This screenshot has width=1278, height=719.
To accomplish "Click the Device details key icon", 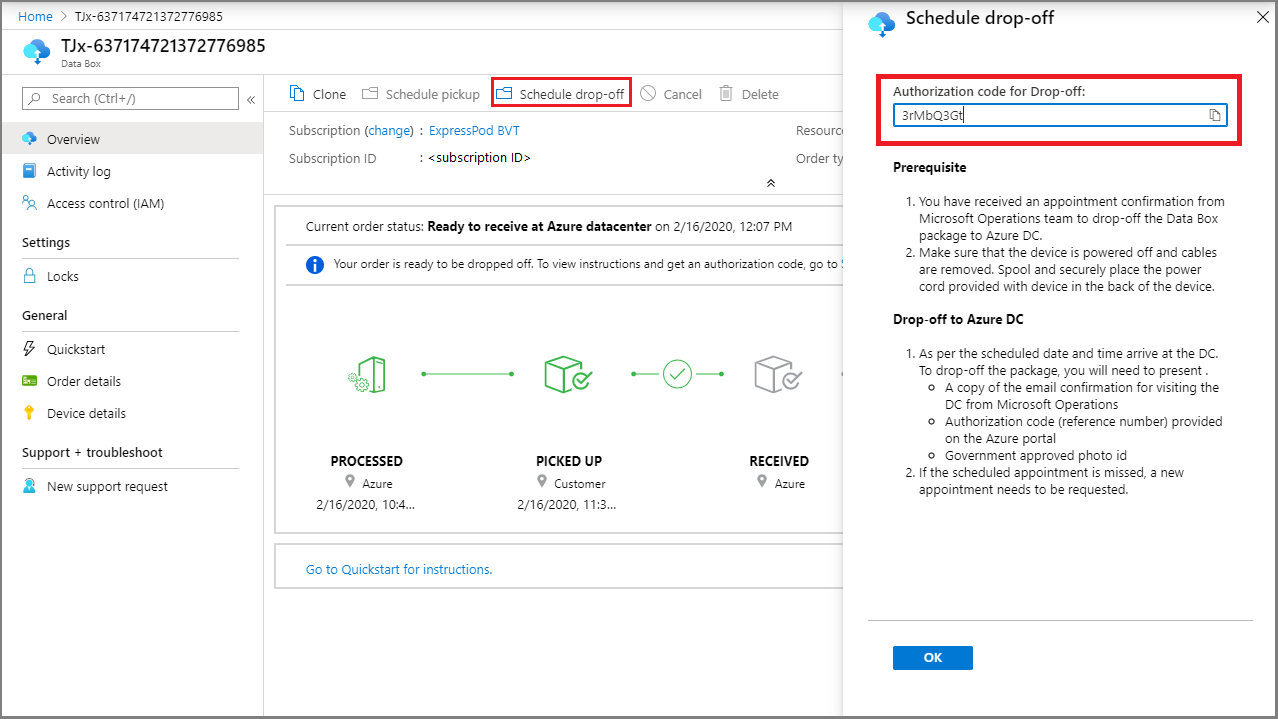I will click(x=29, y=413).
